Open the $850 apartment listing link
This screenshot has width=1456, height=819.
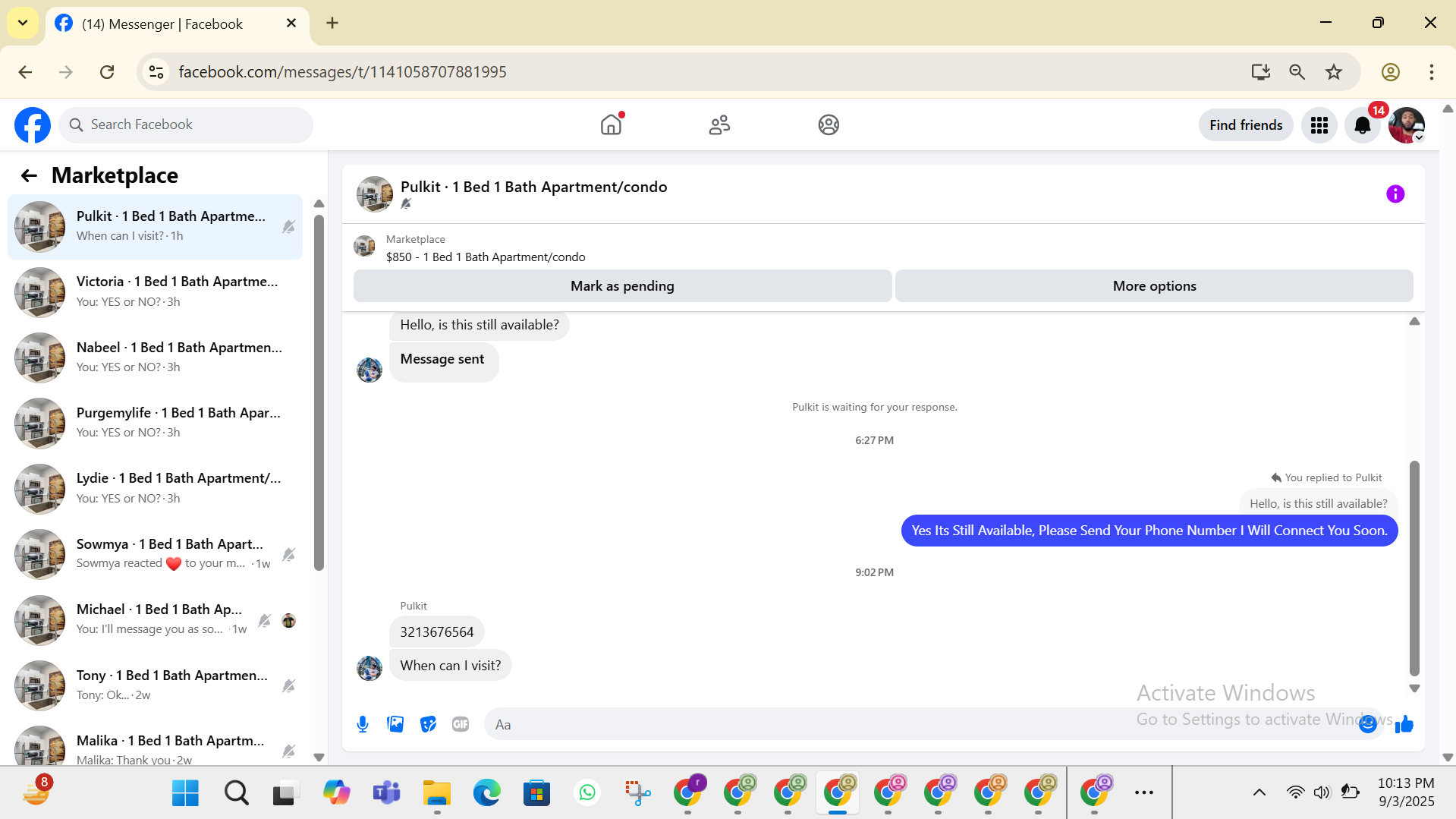(x=486, y=257)
